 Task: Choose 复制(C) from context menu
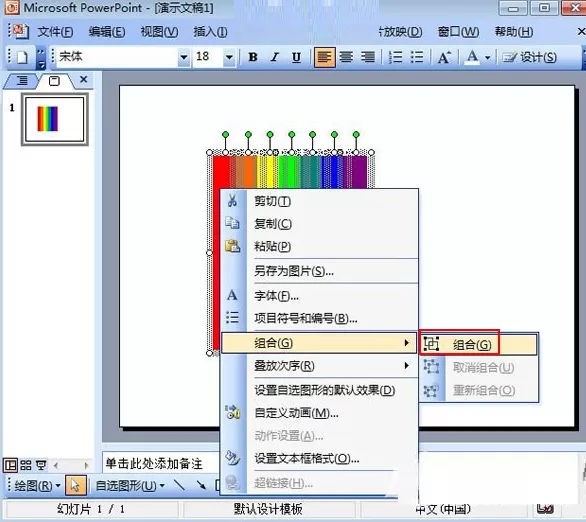pos(319,224)
